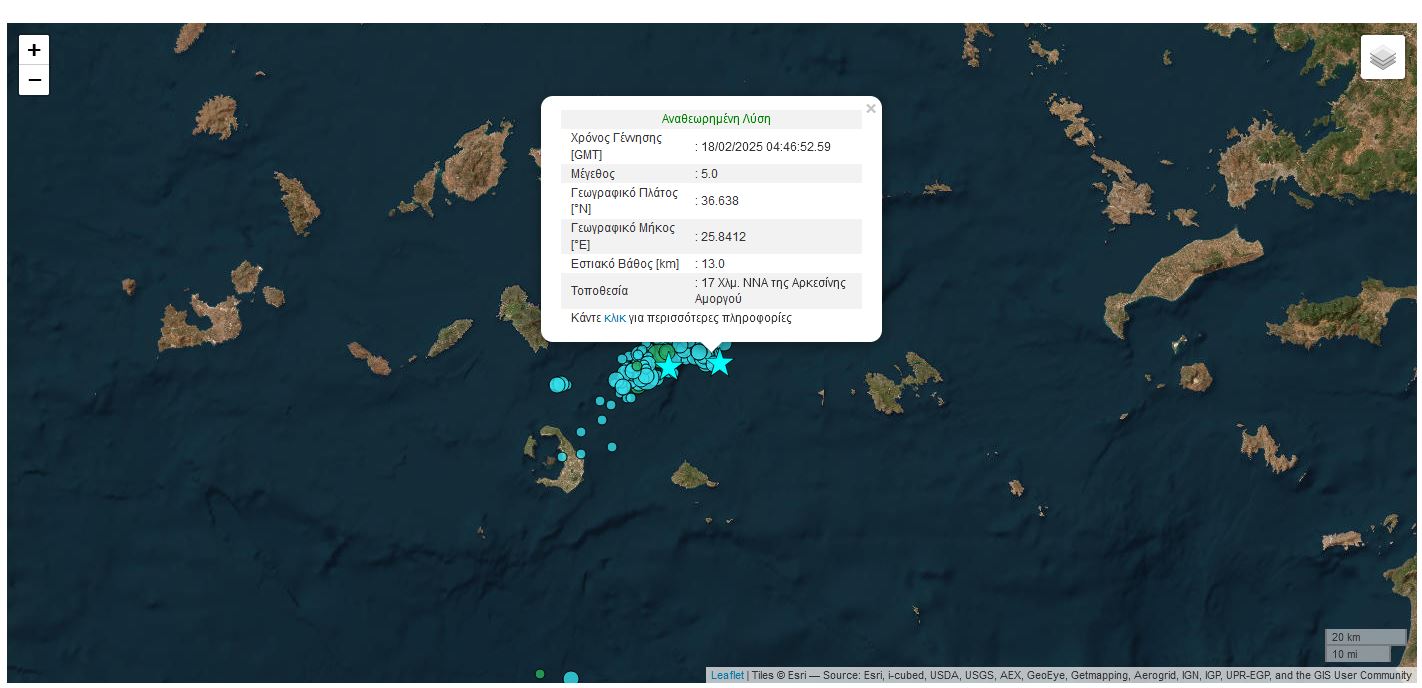The image size is (1422, 688).
Task: Click the magnitude value 5.0
Action: pyautogui.click(x=709, y=173)
